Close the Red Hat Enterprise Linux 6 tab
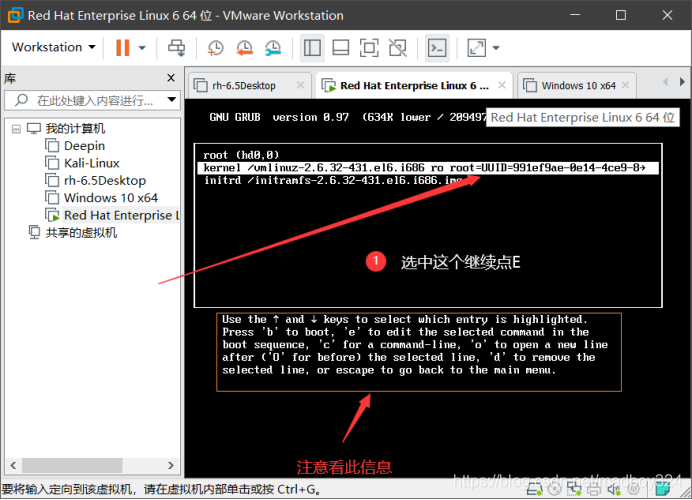Image resolution: width=692 pixels, height=500 pixels. (502, 85)
